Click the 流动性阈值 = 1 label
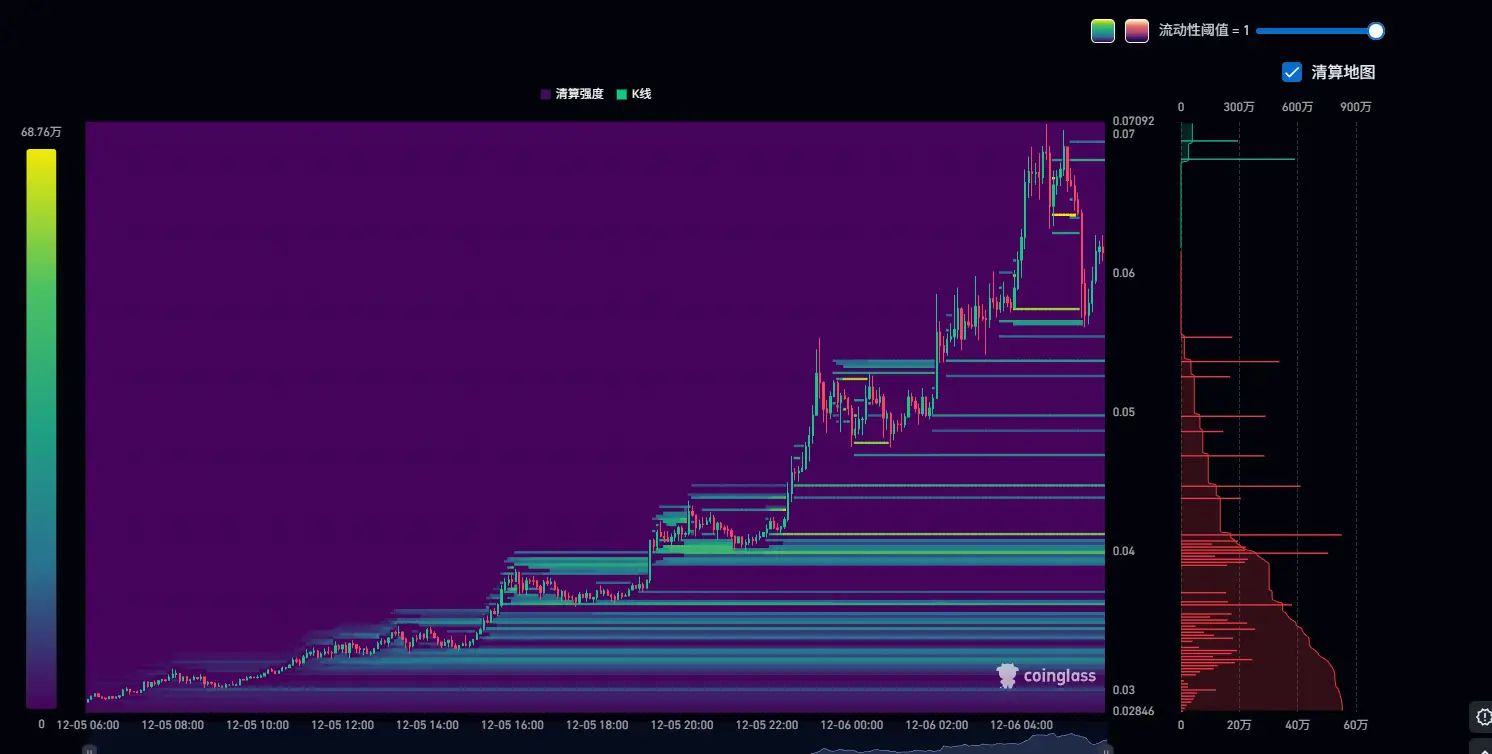The image size is (1492, 754). 1204,31
